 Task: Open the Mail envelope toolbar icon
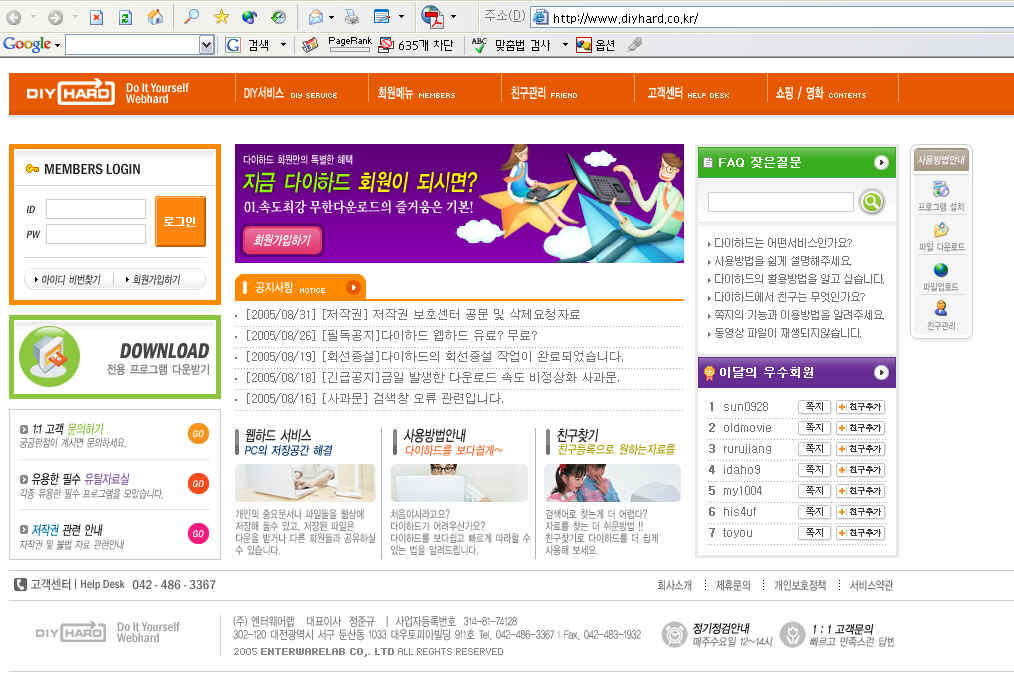point(316,17)
